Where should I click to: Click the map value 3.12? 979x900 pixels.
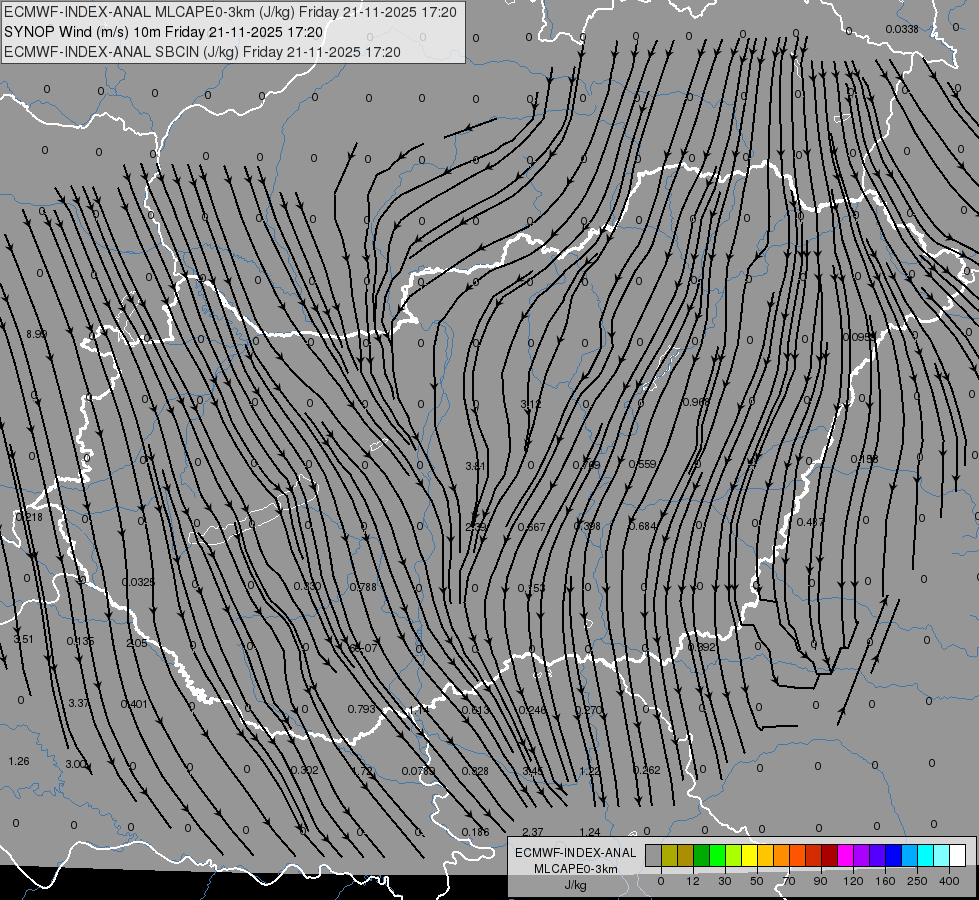(531, 404)
